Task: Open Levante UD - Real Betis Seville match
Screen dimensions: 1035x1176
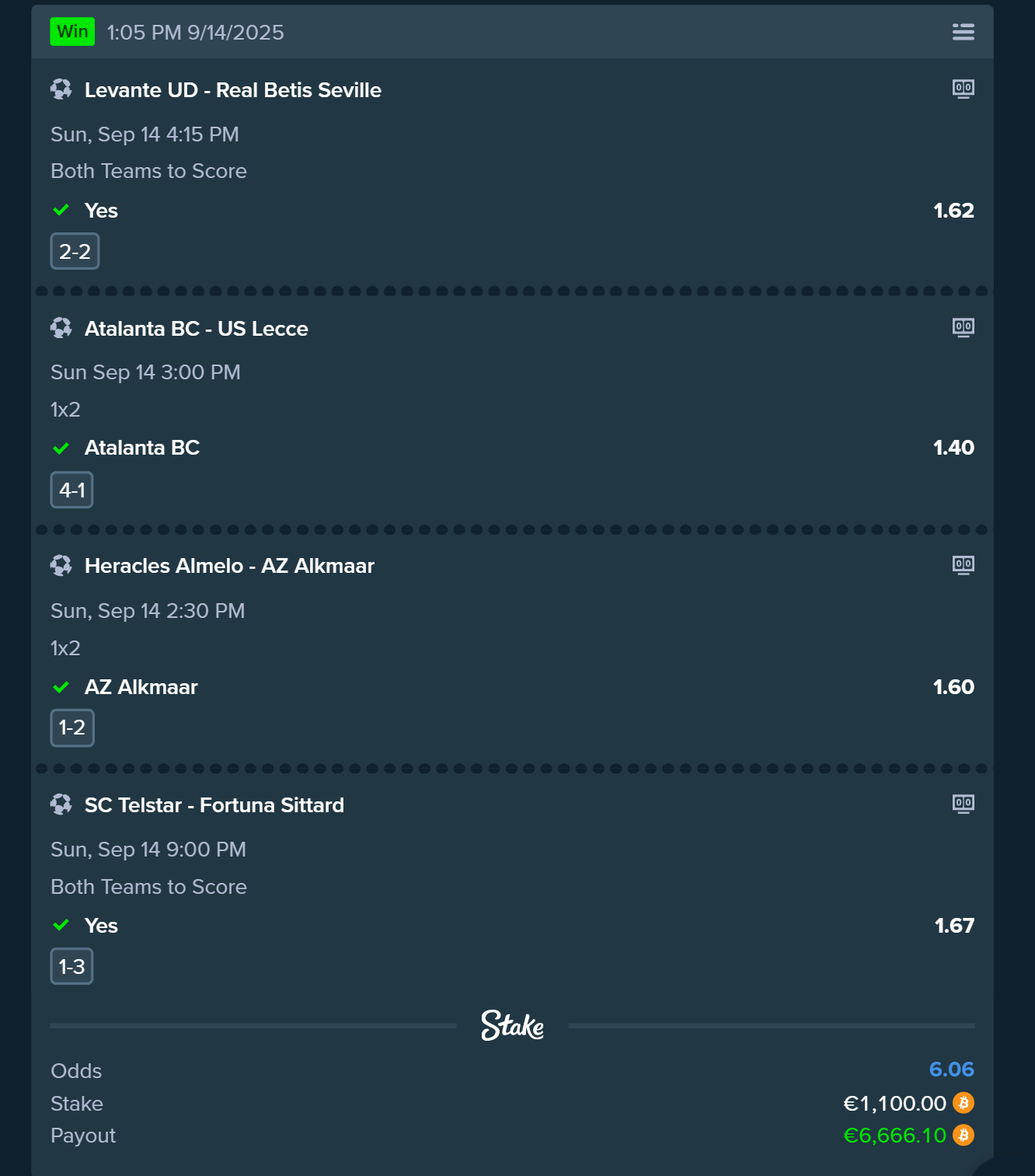Action: 232,90
